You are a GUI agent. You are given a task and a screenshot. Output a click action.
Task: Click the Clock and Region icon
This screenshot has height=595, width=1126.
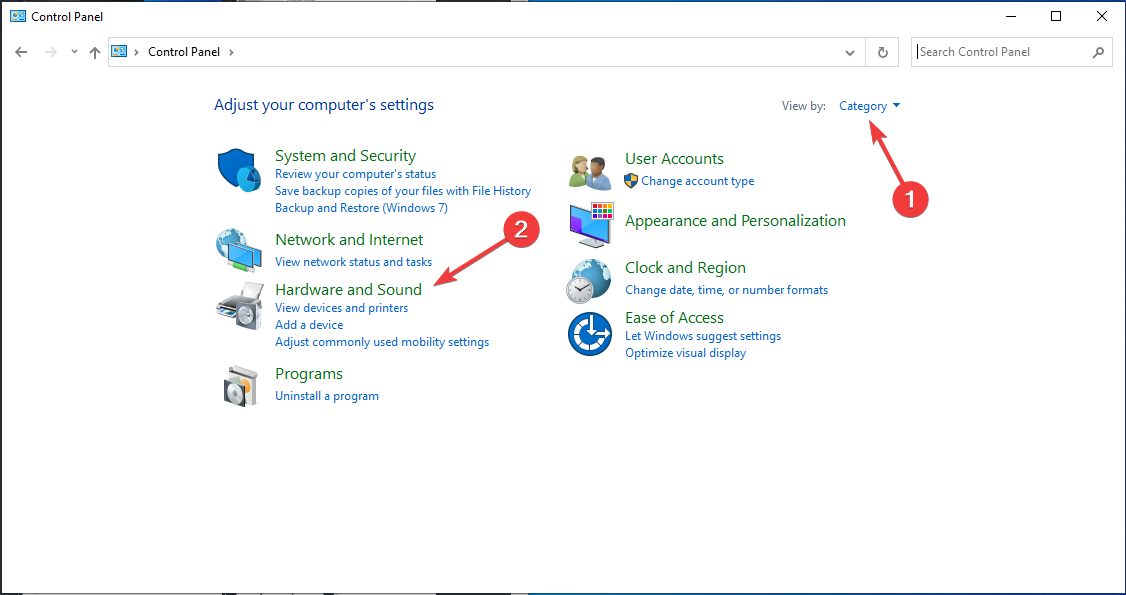coord(589,280)
